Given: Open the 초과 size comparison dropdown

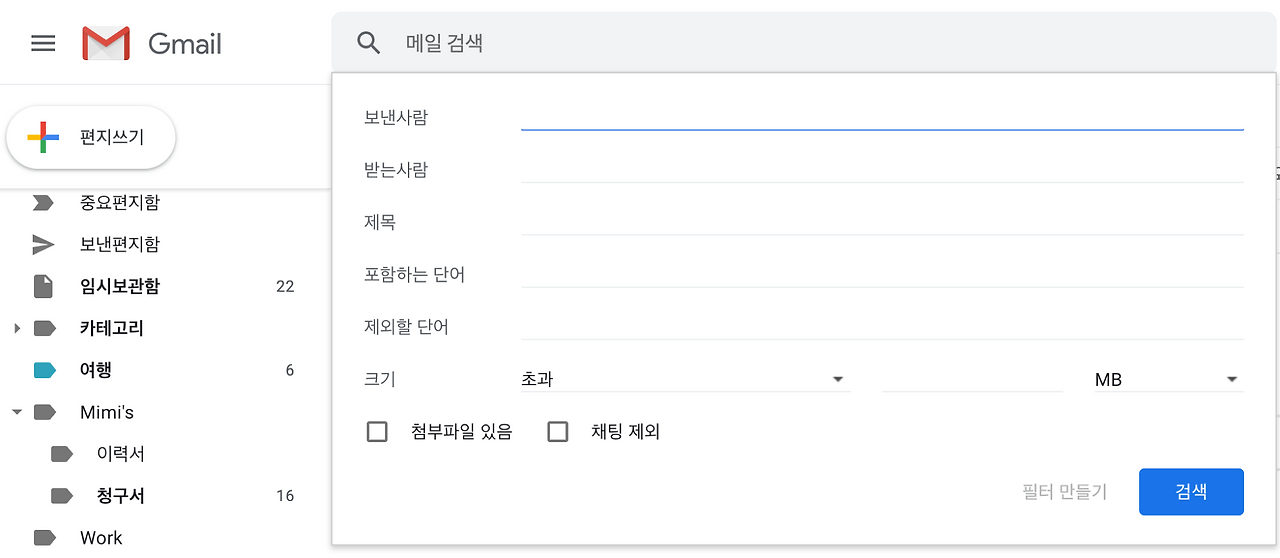Looking at the screenshot, I should coord(684,380).
